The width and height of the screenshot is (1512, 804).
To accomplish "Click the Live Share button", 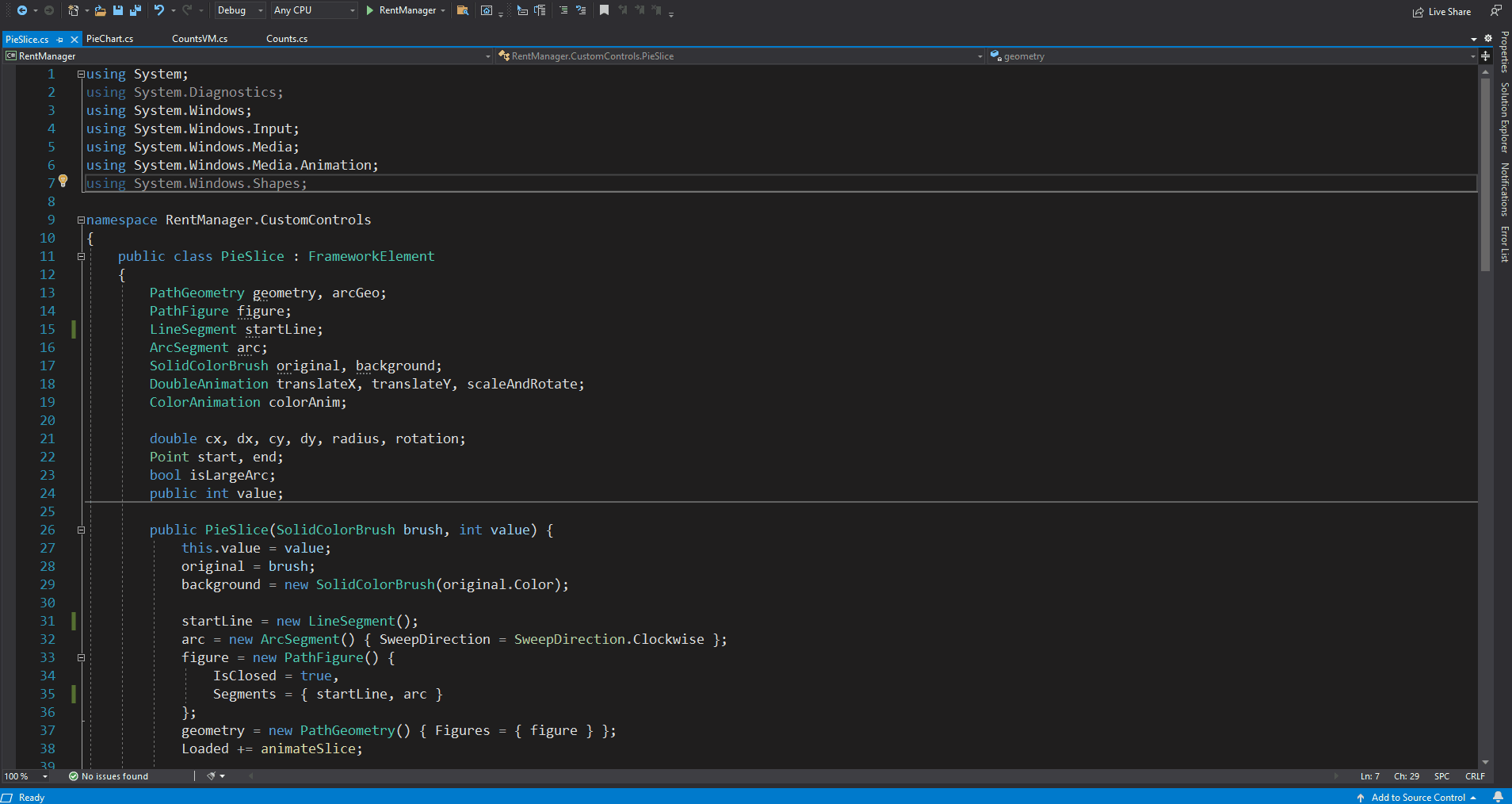I will coord(1441,12).
